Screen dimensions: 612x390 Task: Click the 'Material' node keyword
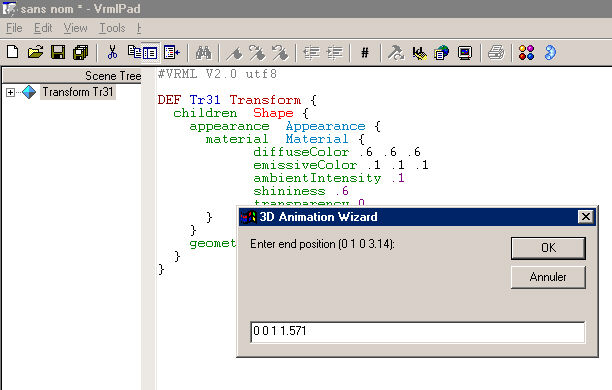[x=317, y=139]
